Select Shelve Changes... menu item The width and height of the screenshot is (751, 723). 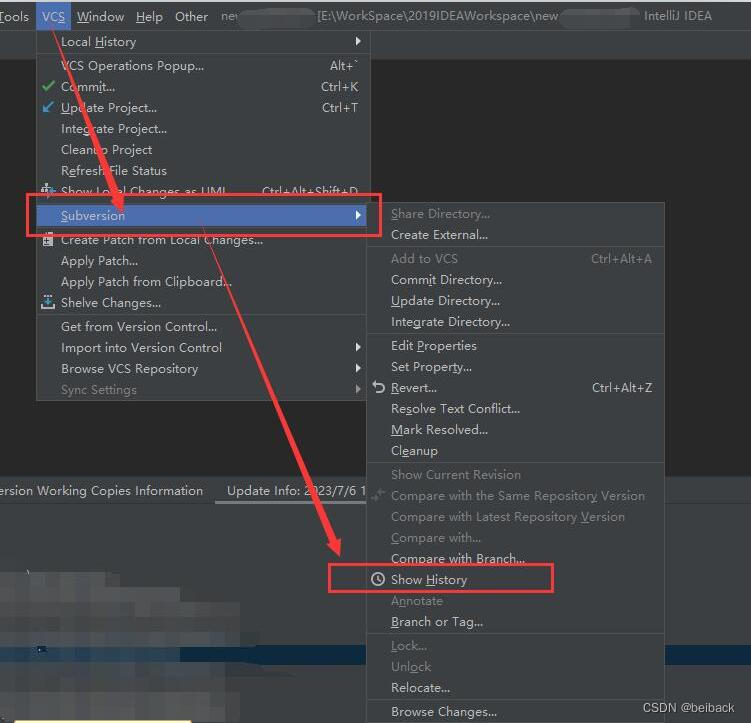[201, 303]
